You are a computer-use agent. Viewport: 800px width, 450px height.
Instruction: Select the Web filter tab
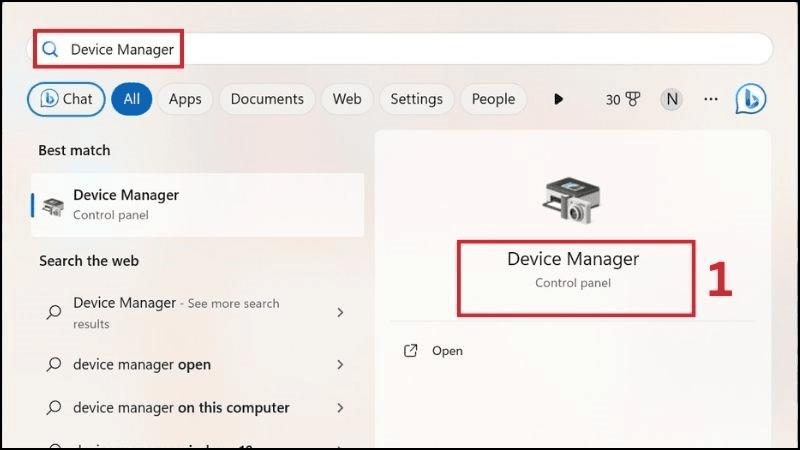(347, 99)
